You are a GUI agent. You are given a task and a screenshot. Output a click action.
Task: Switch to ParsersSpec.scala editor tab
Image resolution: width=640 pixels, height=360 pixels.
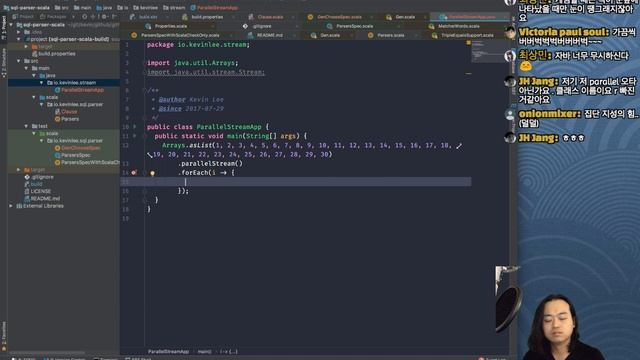tap(354, 26)
